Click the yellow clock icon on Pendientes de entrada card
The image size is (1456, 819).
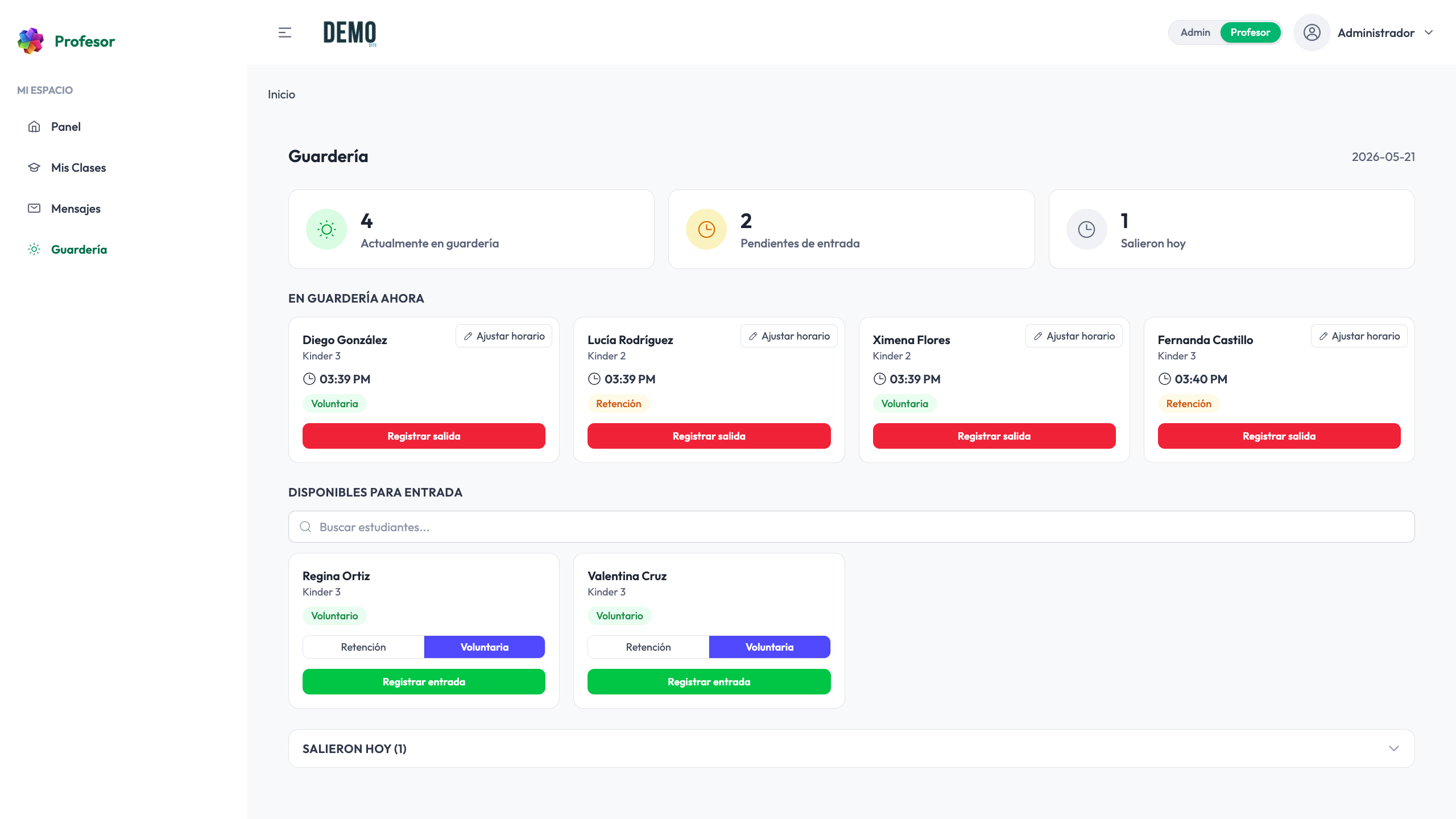click(x=706, y=229)
